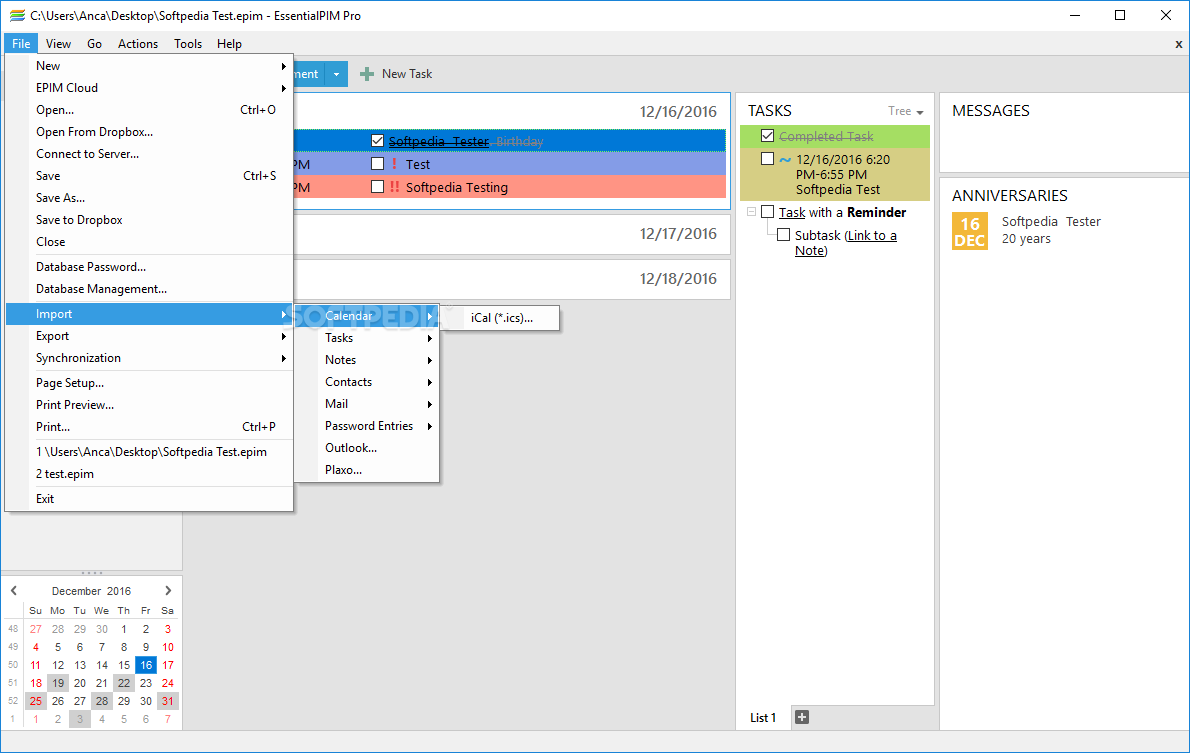Click the 12/17/2016 day header

pyautogui.click(x=678, y=234)
